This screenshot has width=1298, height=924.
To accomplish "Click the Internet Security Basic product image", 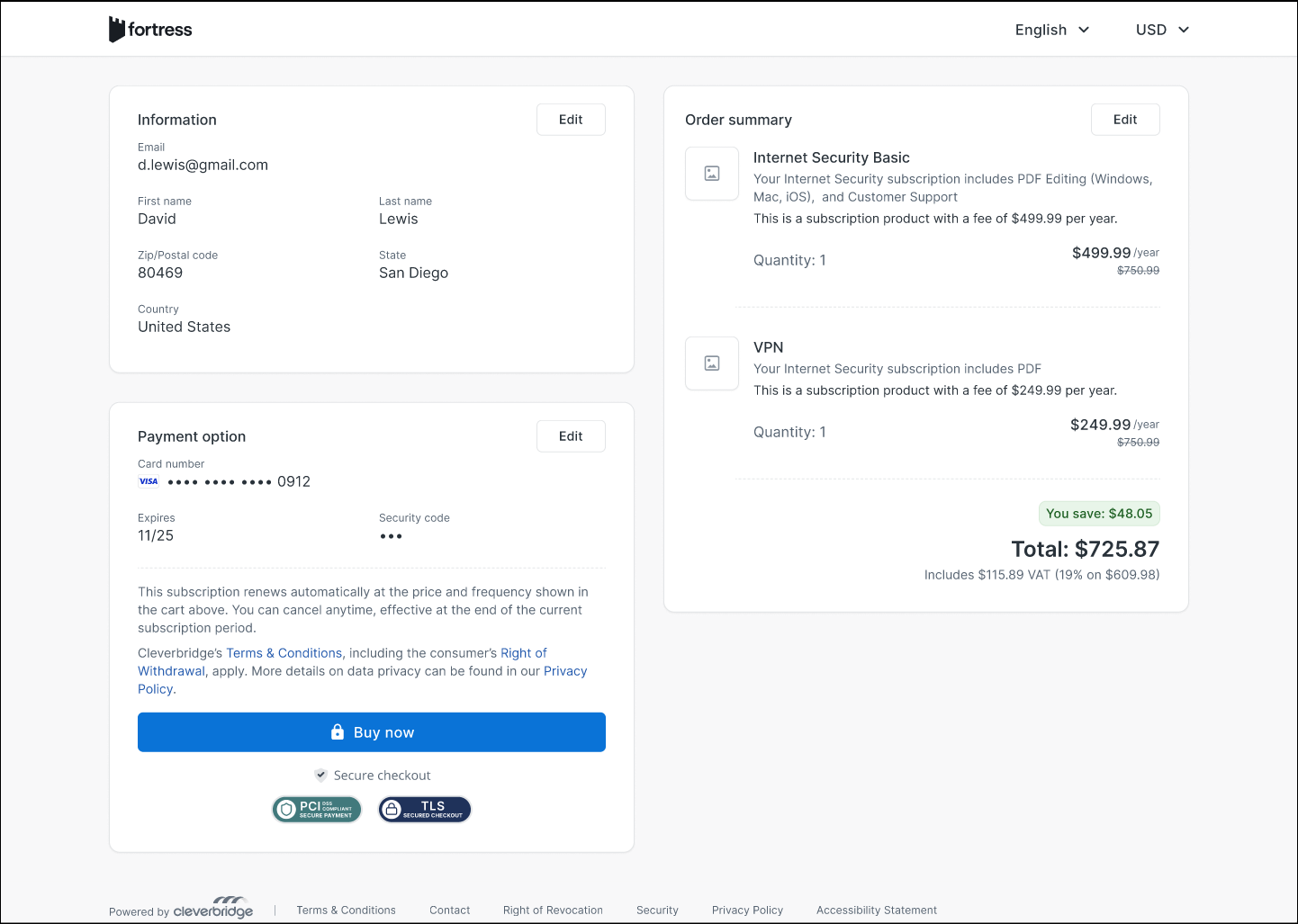I will point(711,174).
